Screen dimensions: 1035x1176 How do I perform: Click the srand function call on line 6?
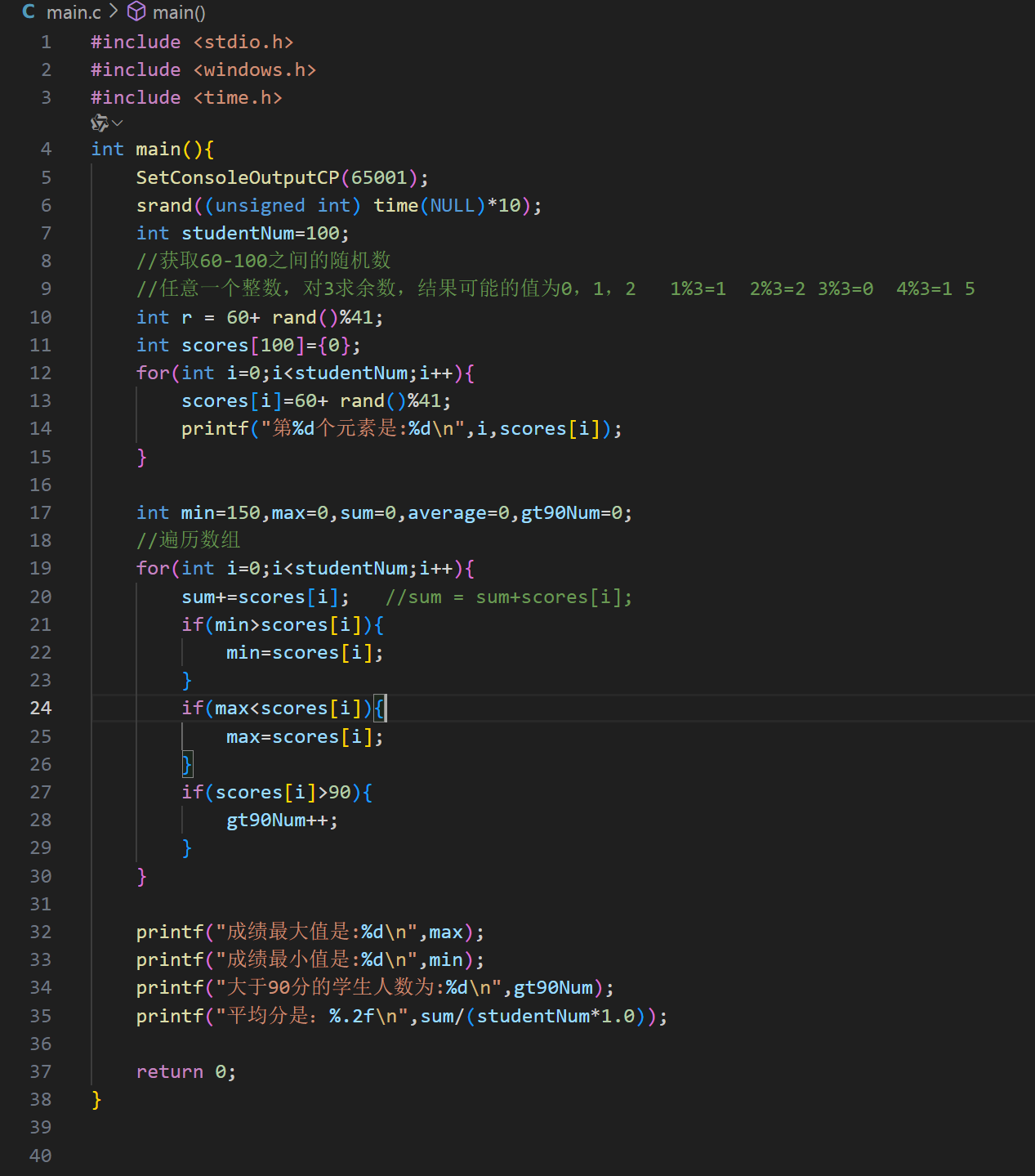pos(163,205)
